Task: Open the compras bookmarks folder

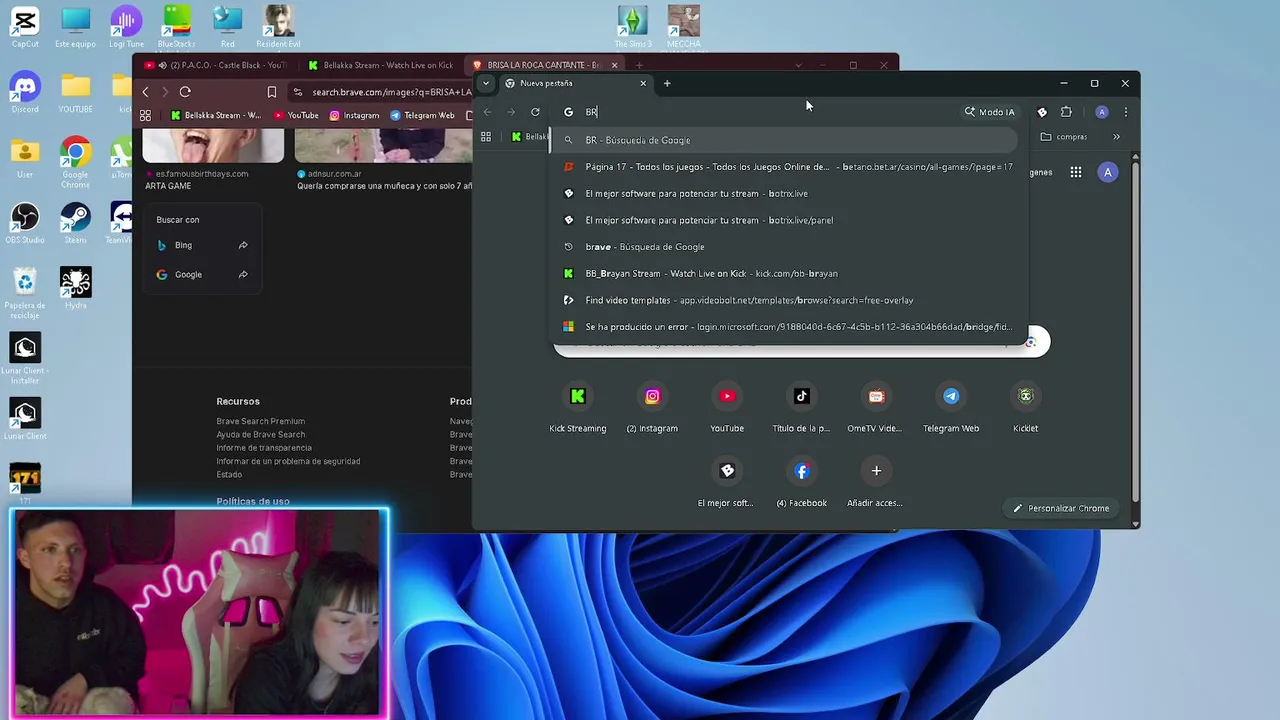Action: coord(1064,137)
